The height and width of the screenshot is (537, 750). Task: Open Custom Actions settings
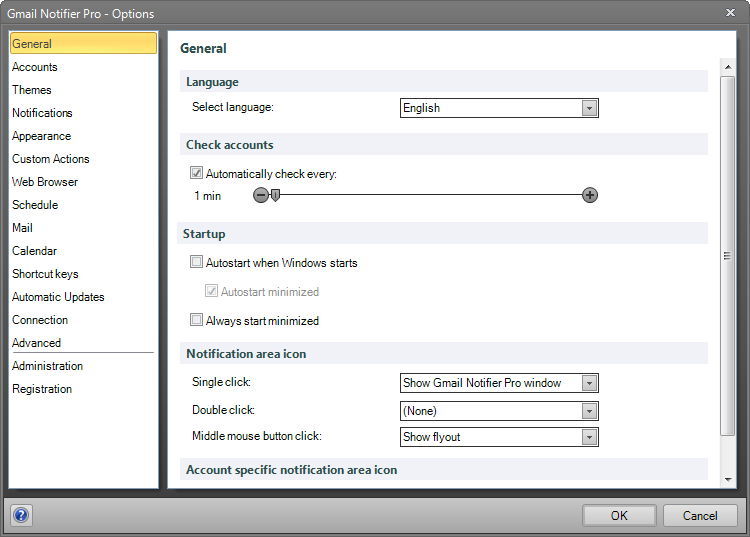tap(50, 159)
